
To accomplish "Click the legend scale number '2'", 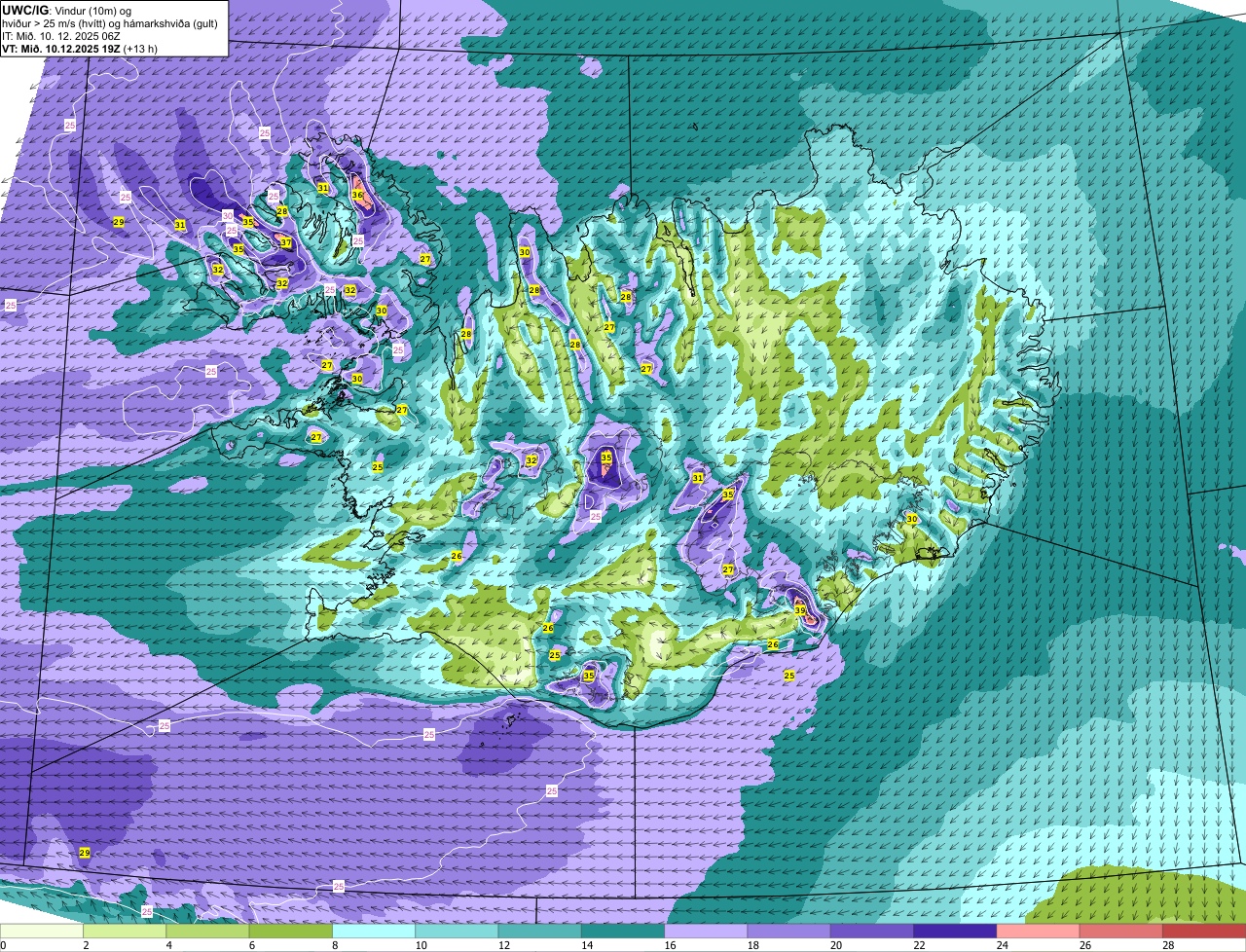I will [x=87, y=945].
